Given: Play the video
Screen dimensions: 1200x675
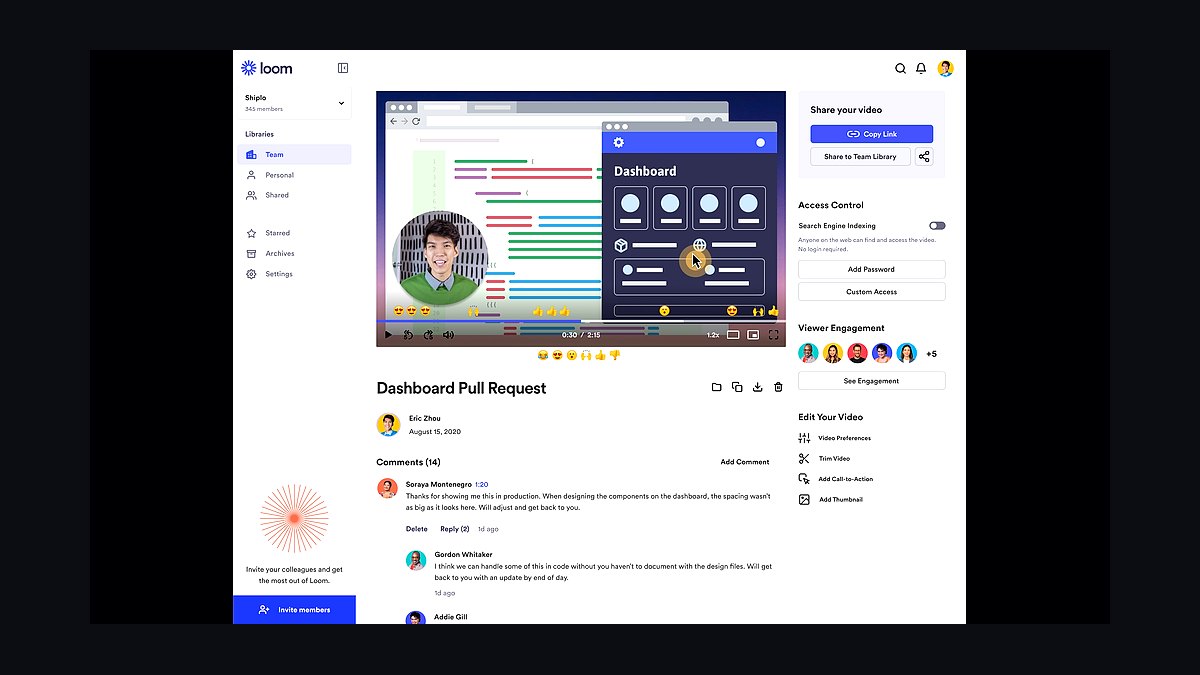Looking at the screenshot, I should tap(388, 335).
